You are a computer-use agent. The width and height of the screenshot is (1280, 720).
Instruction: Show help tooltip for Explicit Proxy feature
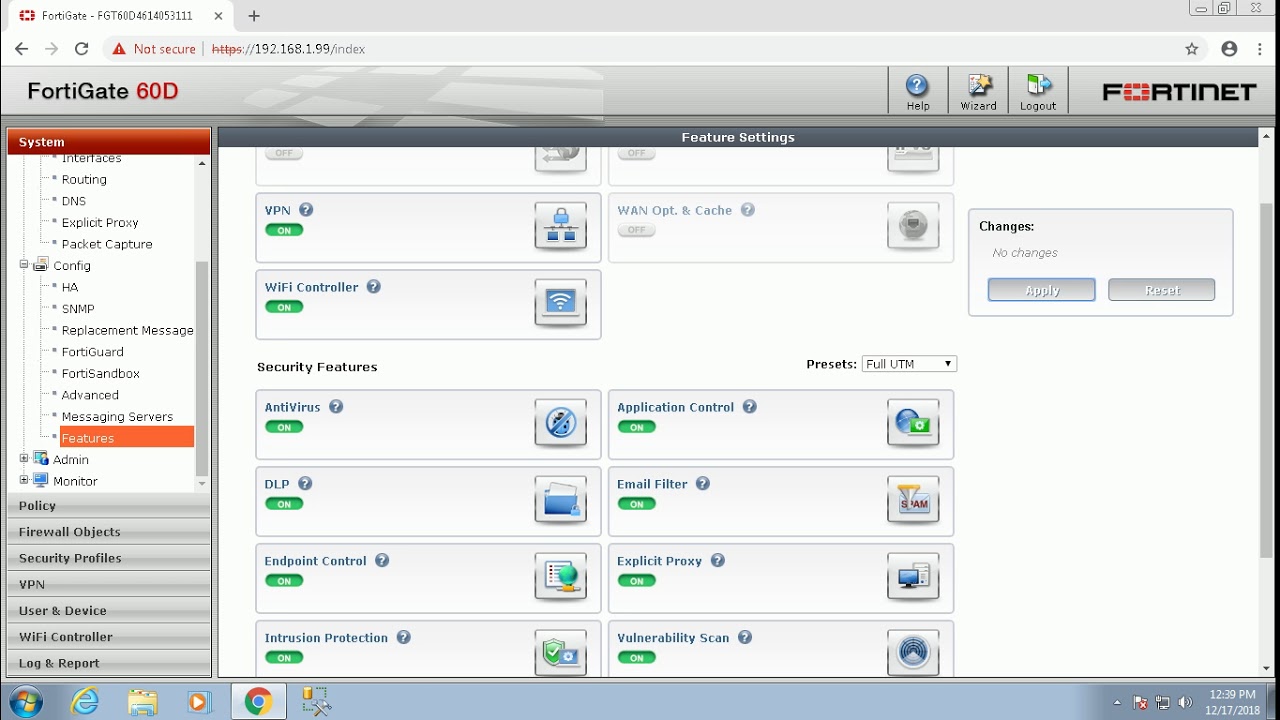click(x=717, y=561)
